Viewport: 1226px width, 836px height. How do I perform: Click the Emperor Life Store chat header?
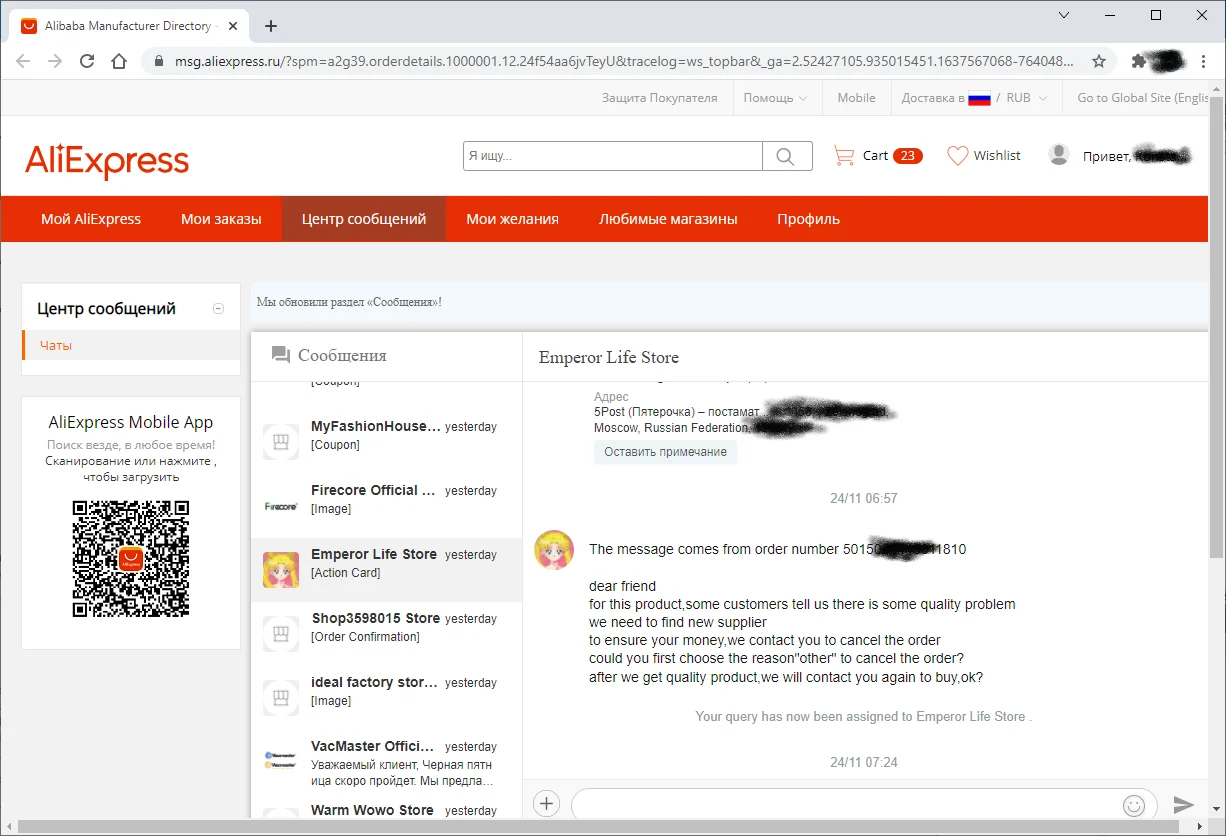[608, 357]
